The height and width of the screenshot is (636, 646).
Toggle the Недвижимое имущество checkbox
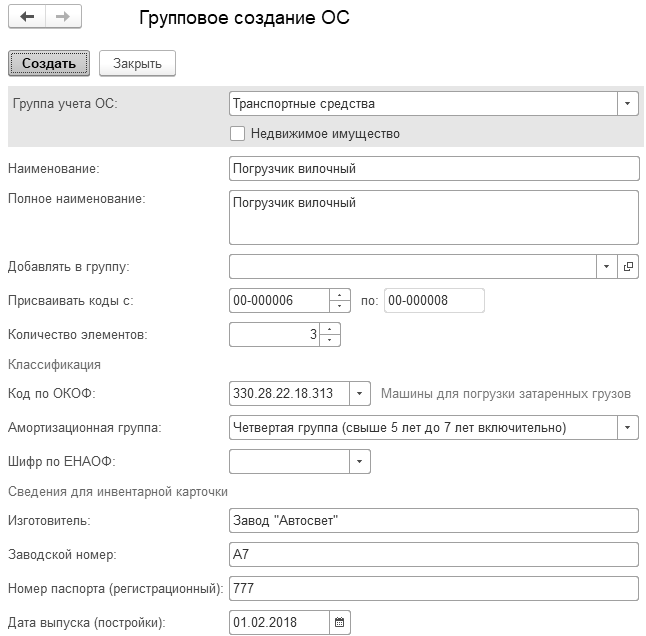point(237,133)
